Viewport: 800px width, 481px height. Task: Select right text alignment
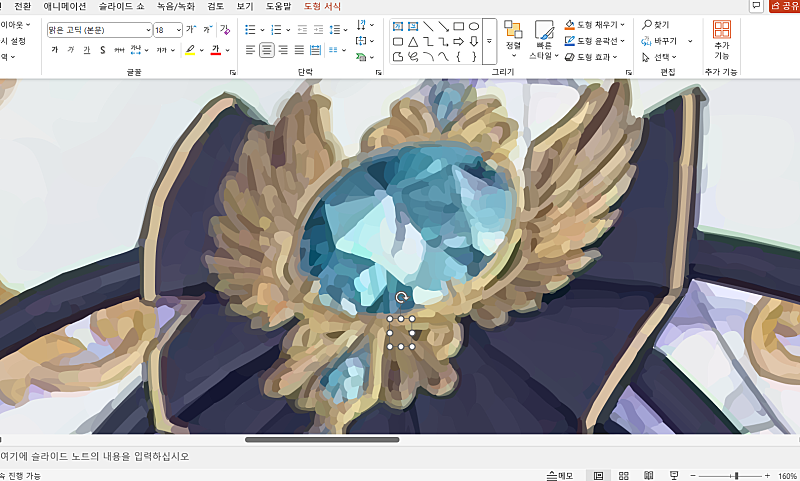tap(283, 50)
